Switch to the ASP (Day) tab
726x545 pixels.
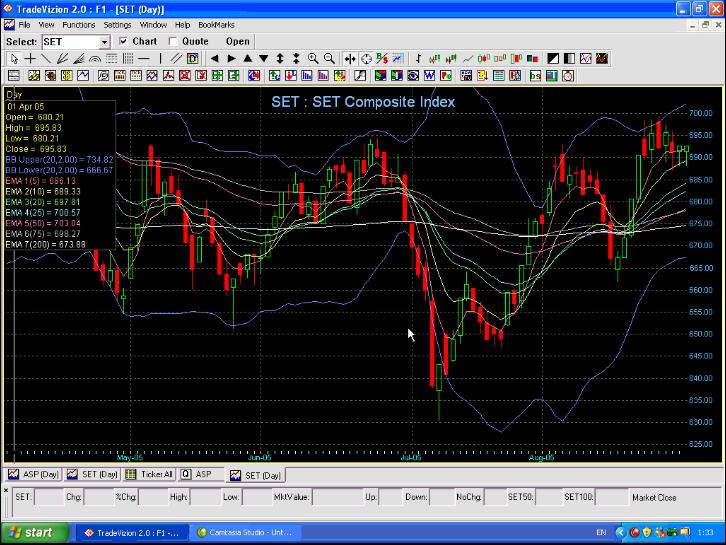pyautogui.click(x=34, y=474)
